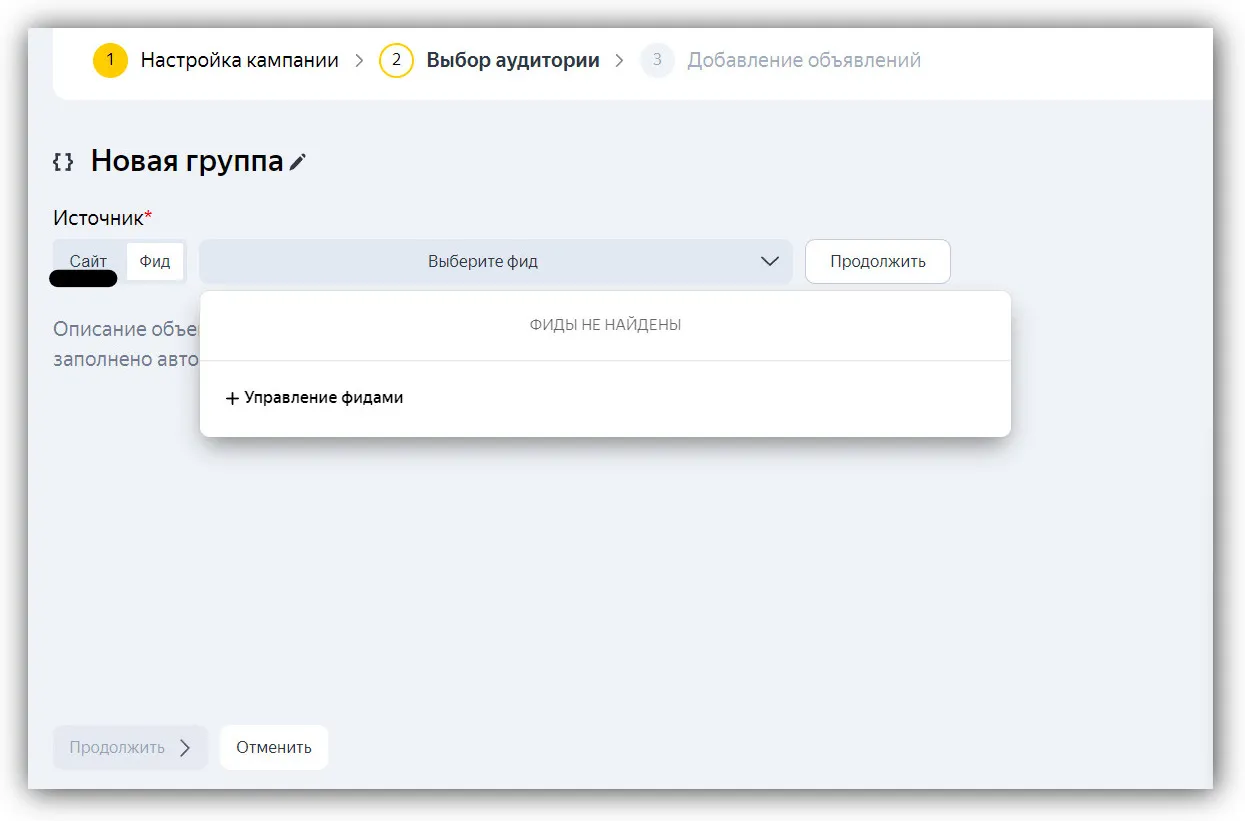The width and height of the screenshot is (1245, 821).
Task: Go to the Настройка кампании step
Action: (x=240, y=60)
